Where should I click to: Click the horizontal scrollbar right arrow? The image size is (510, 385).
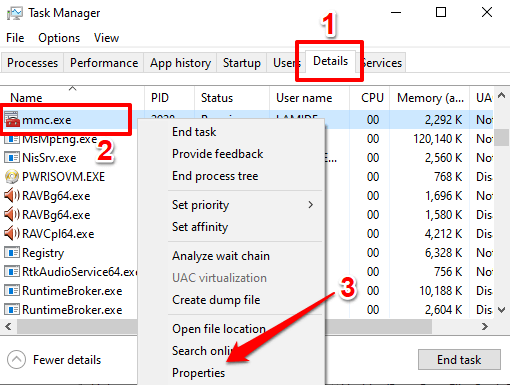[x=485, y=327]
